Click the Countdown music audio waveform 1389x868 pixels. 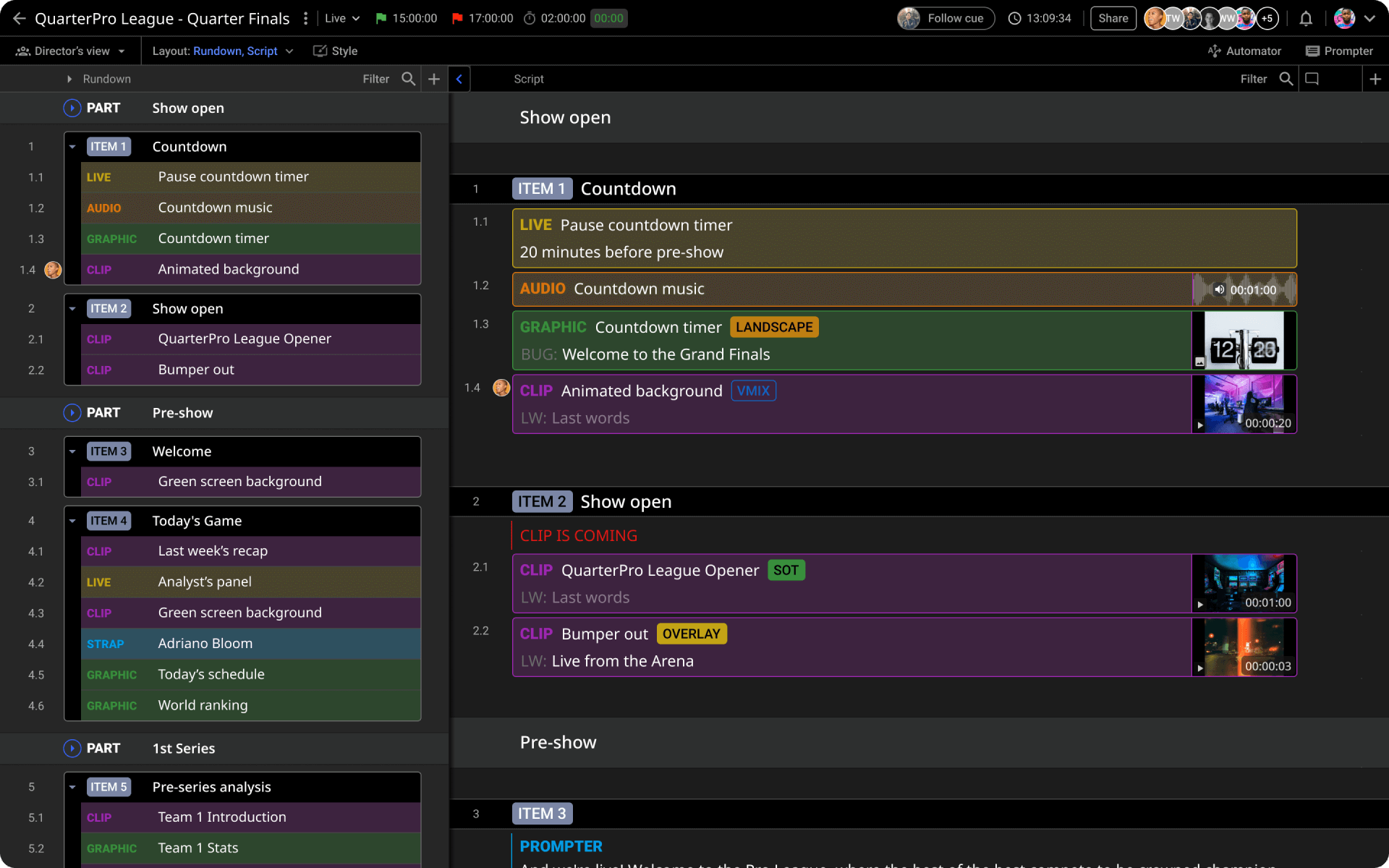coord(1244,289)
